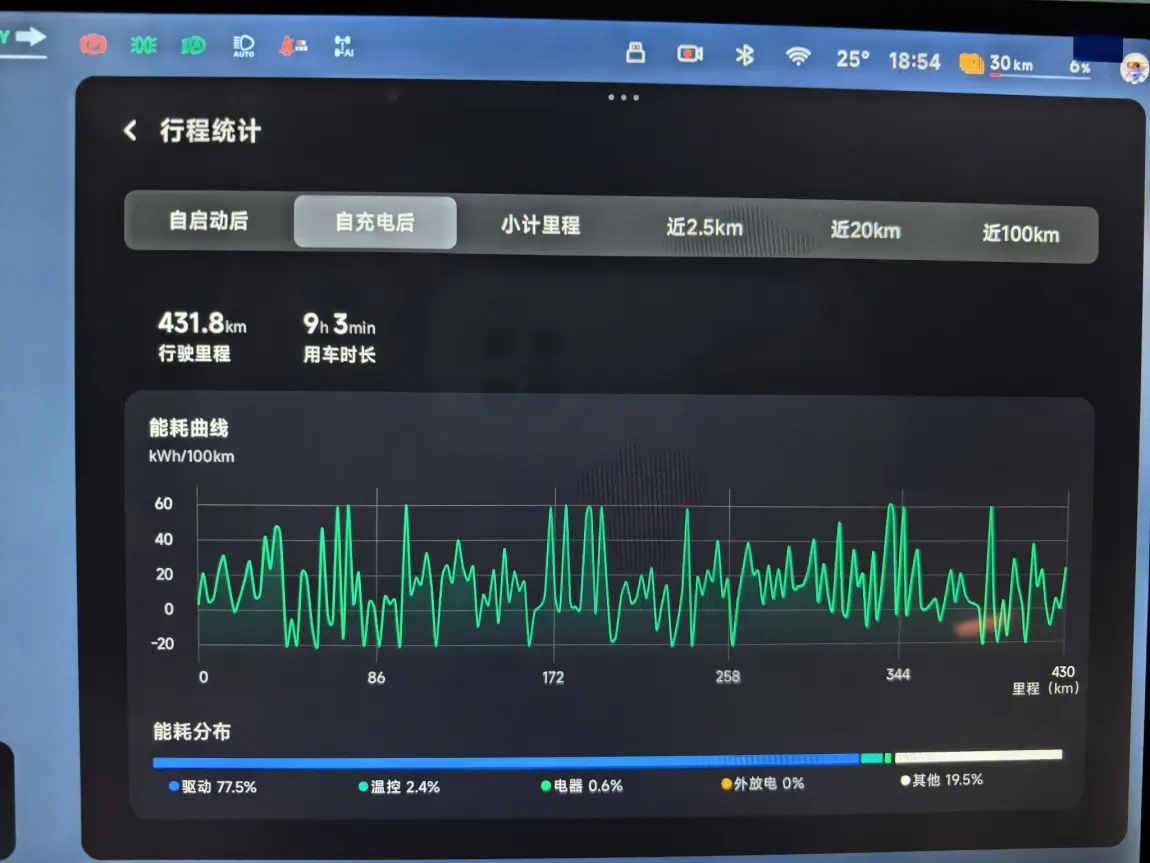Tap the back arrow beside 行程统计

[130, 131]
